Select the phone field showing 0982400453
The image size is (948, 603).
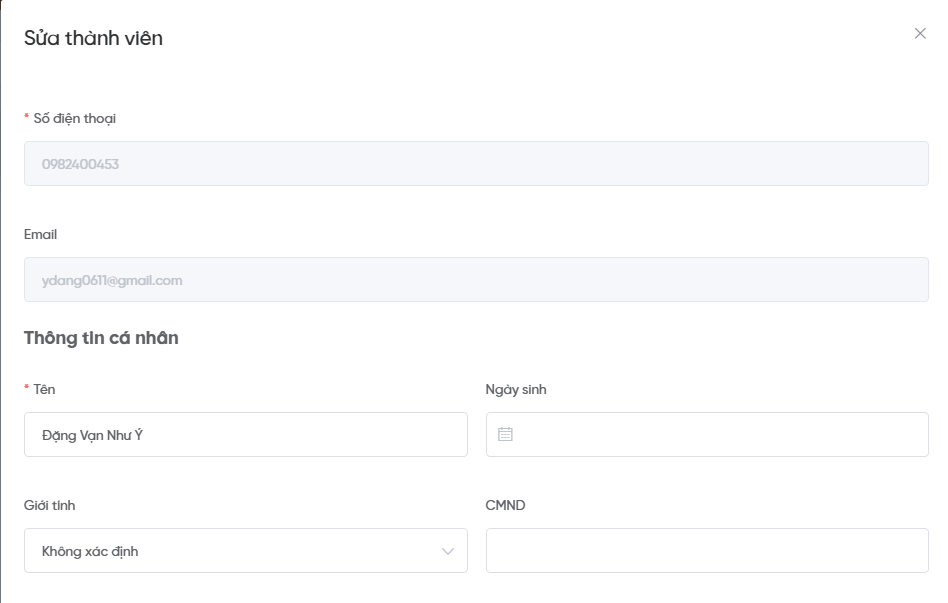476,164
